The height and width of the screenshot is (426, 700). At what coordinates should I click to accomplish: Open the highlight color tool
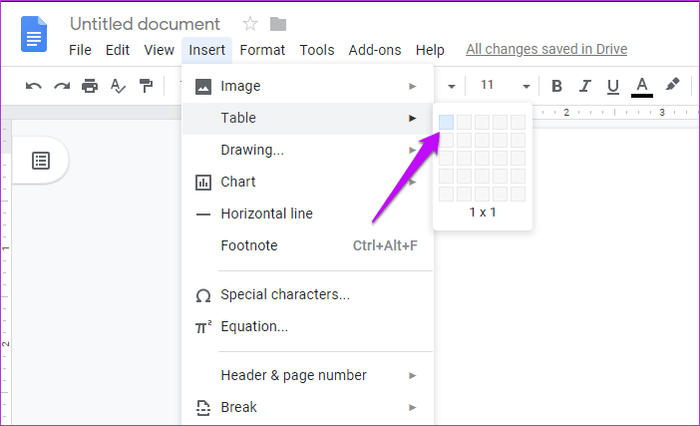pos(672,84)
